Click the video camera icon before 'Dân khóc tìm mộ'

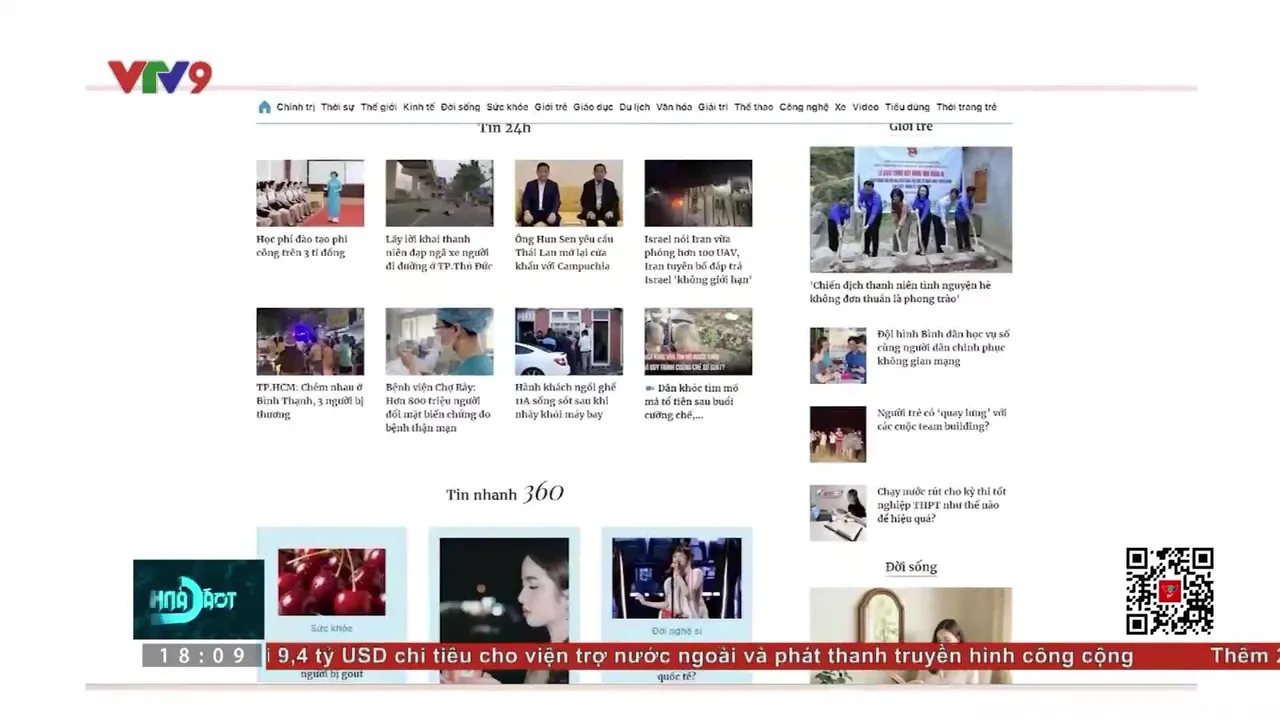(650, 388)
